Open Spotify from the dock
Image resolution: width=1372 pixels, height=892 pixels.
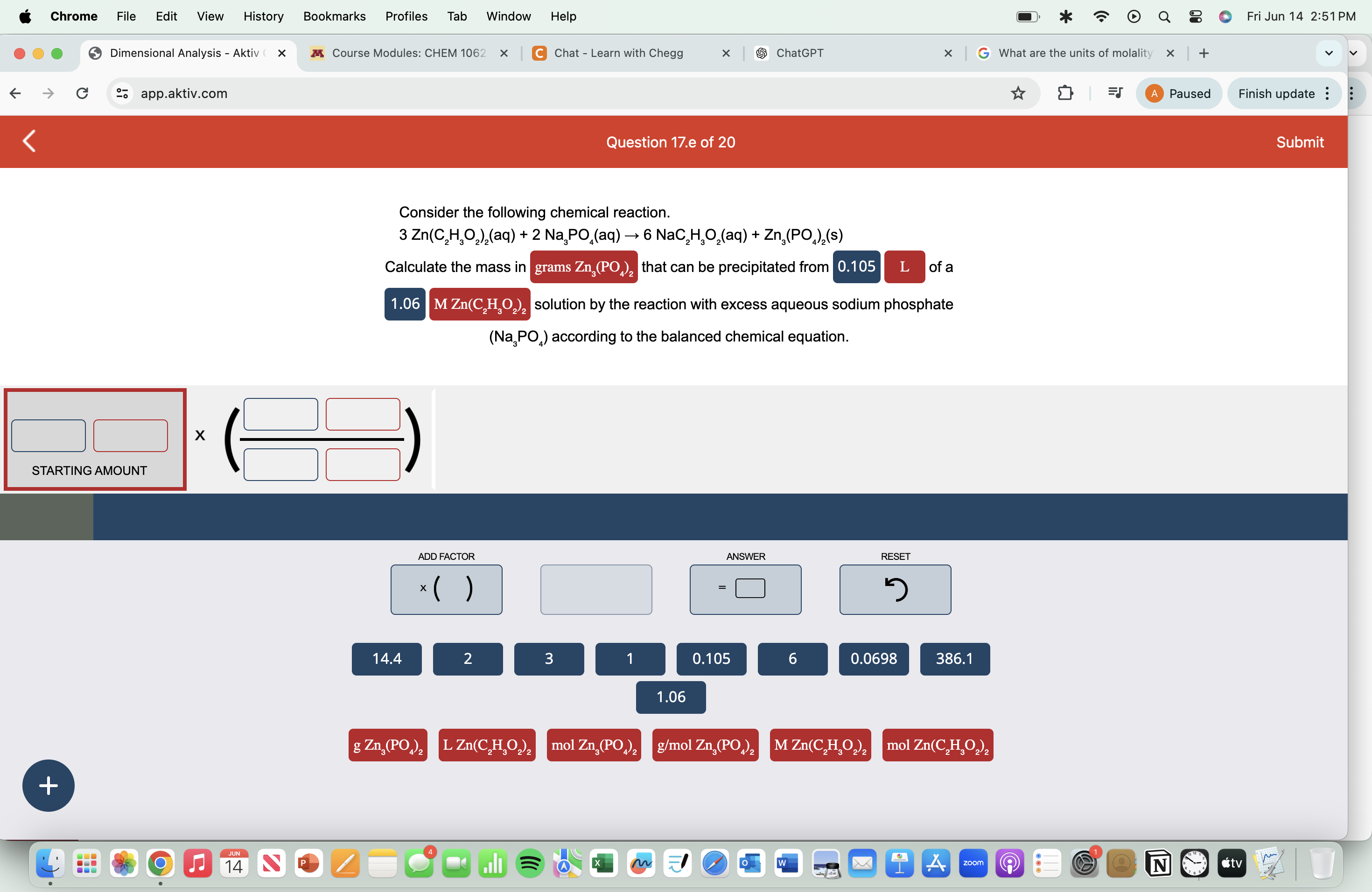coord(530,863)
